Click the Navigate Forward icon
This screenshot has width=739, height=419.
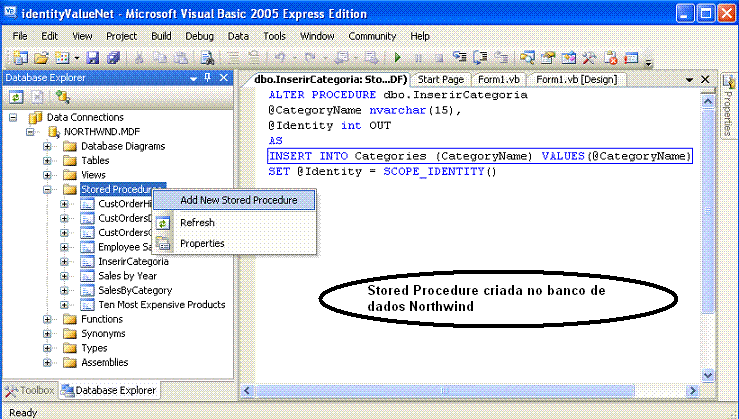[x=372, y=58]
